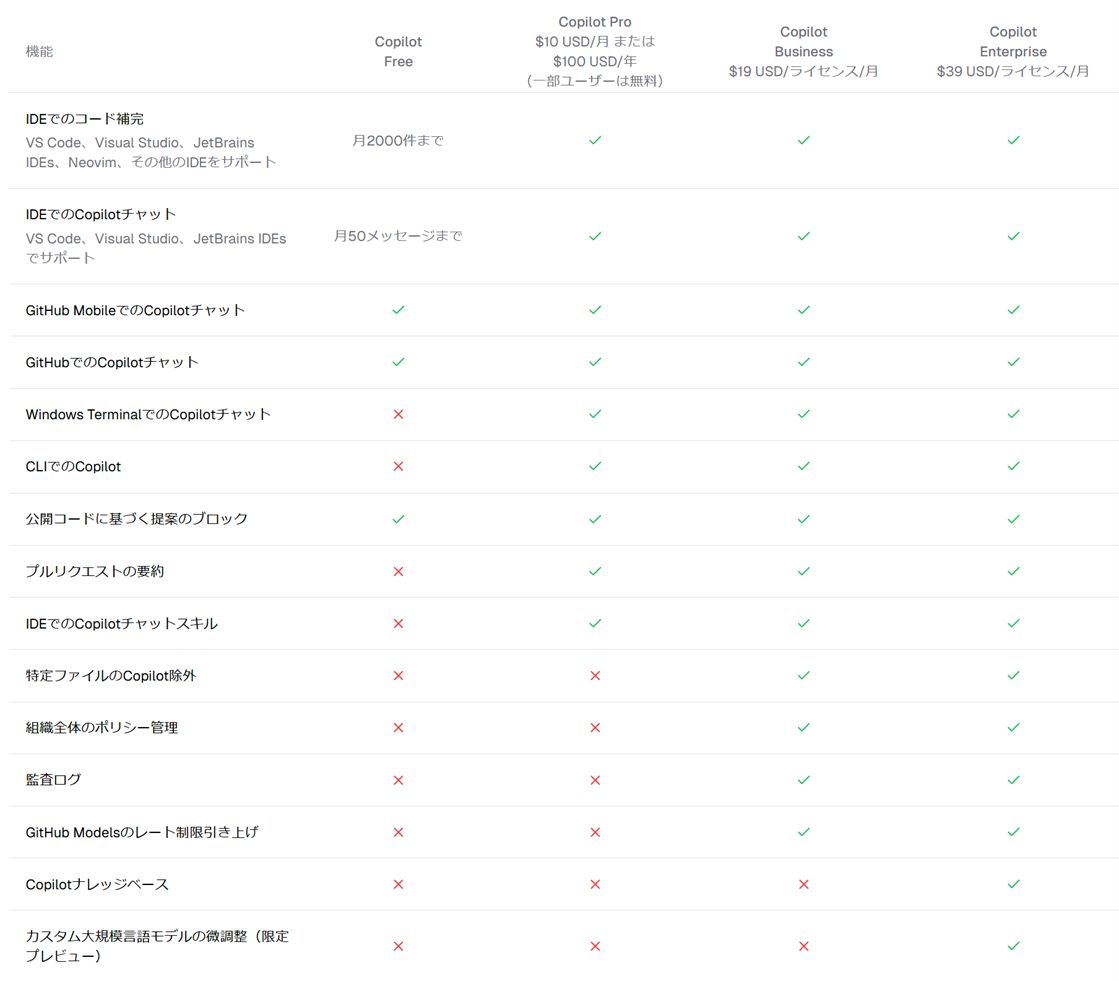The height and width of the screenshot is (981, 1119).
Task: Click the 'Copilotナレッジベース' row label
Action: pos(98,885)
